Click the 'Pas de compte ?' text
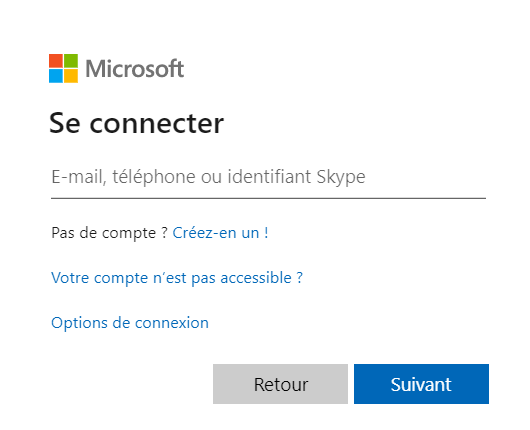Viewport: 530px width, 430px height. coord(110,233)
